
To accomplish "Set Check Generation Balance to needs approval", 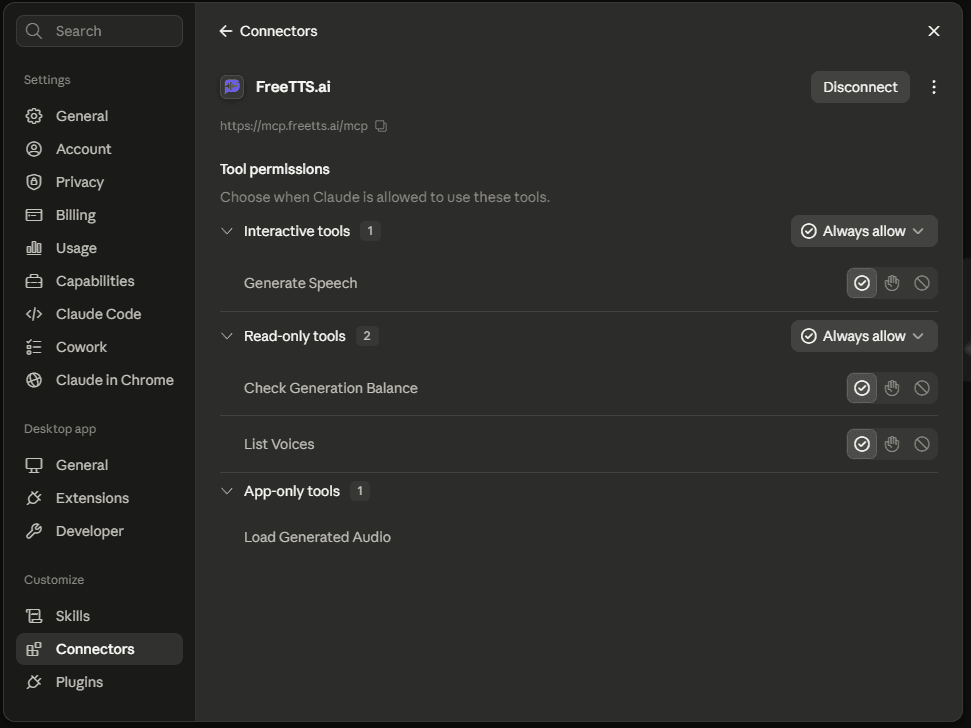I will coord(892,388).
